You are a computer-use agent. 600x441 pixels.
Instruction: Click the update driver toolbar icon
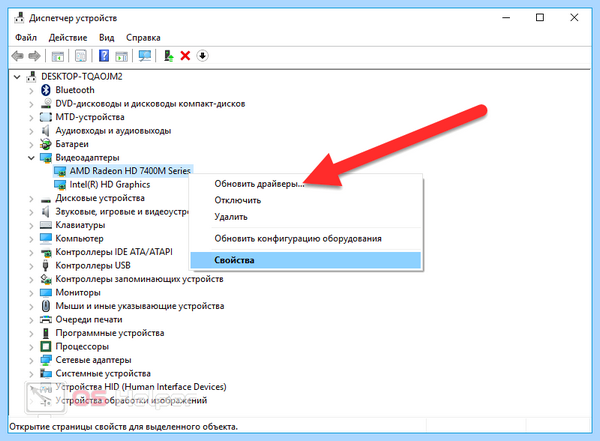[169, 56]
